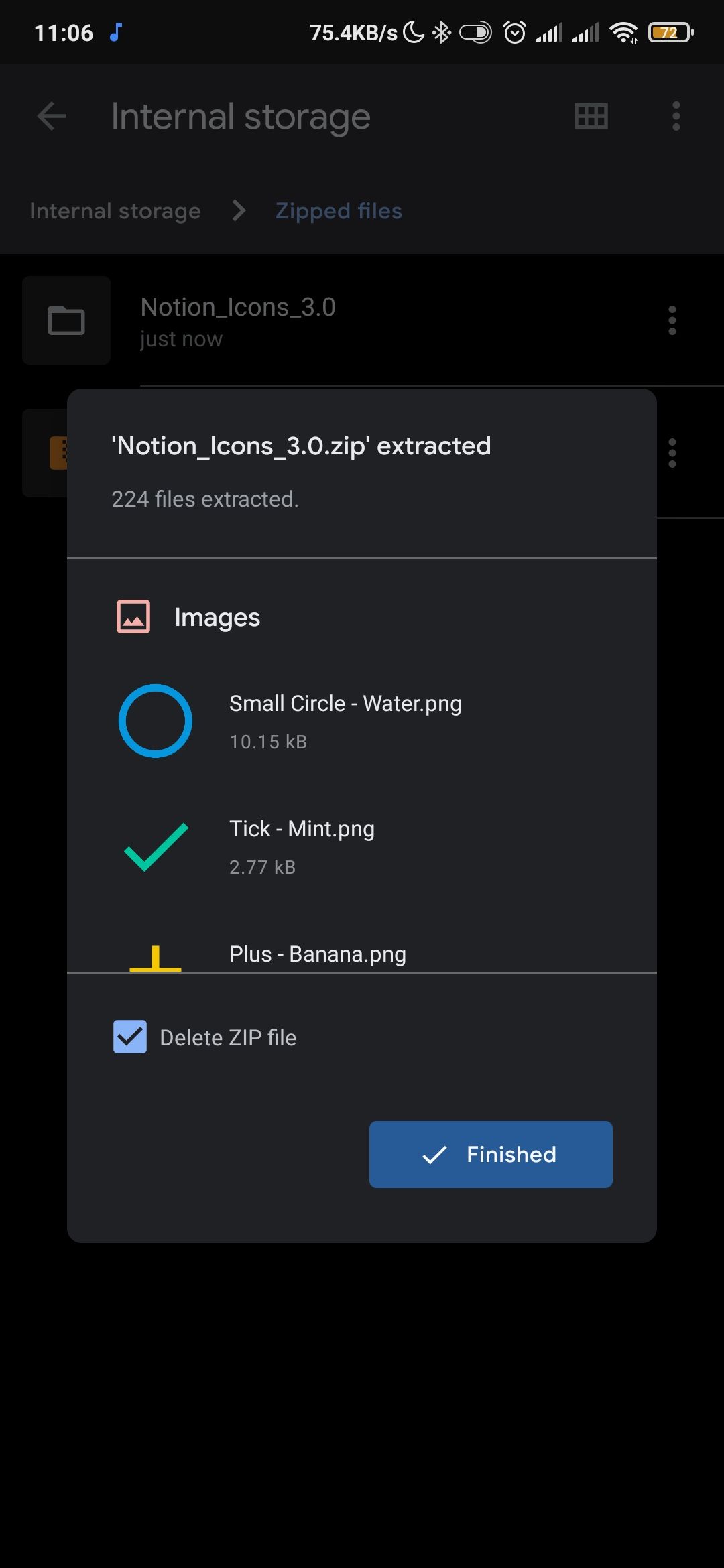Click the Delete ZIP file label text

click(227, 1037)
